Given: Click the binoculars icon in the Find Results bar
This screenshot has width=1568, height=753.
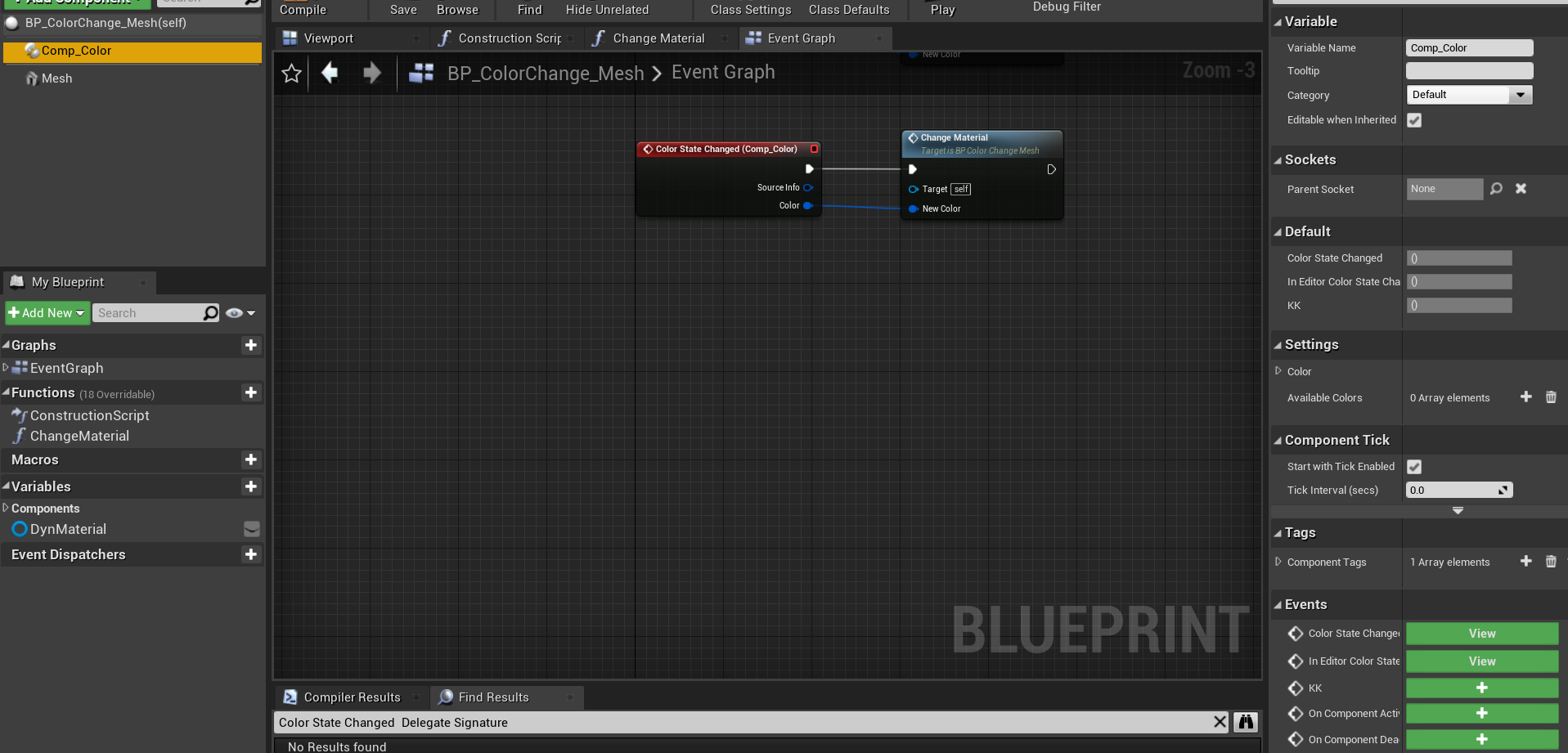Looking at the screenshot, I should pyautogui.click(x=1245, y=723).
